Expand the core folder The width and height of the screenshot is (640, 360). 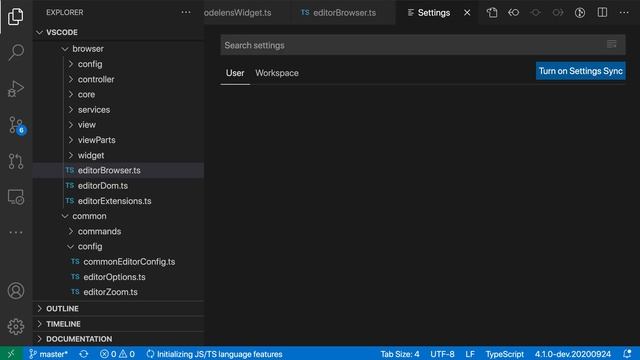coord(118,94)
